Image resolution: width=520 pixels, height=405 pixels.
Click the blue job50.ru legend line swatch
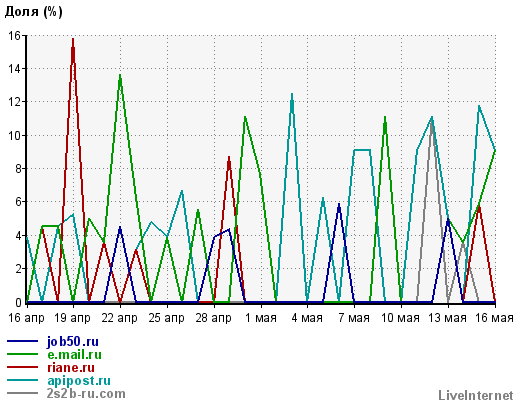(x=22, y=341)
